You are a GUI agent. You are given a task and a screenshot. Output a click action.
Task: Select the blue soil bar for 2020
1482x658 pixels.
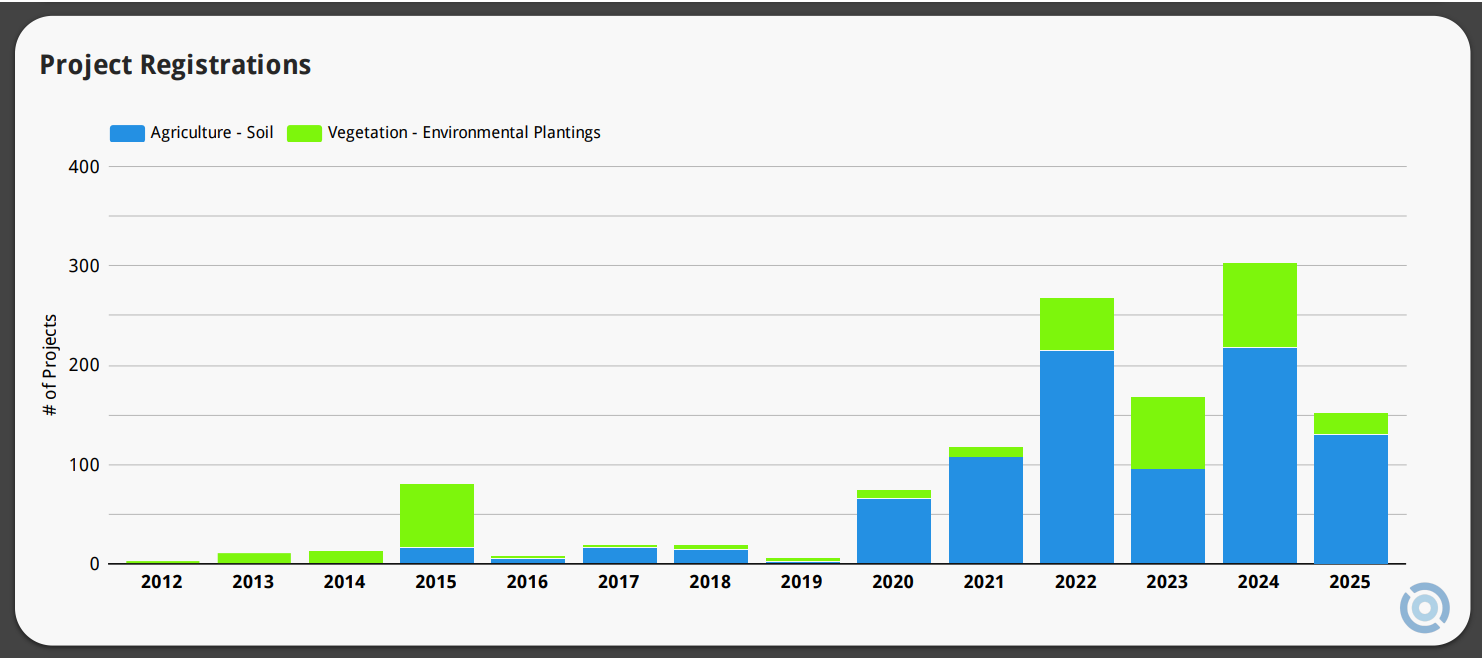[x=894, y=531]
